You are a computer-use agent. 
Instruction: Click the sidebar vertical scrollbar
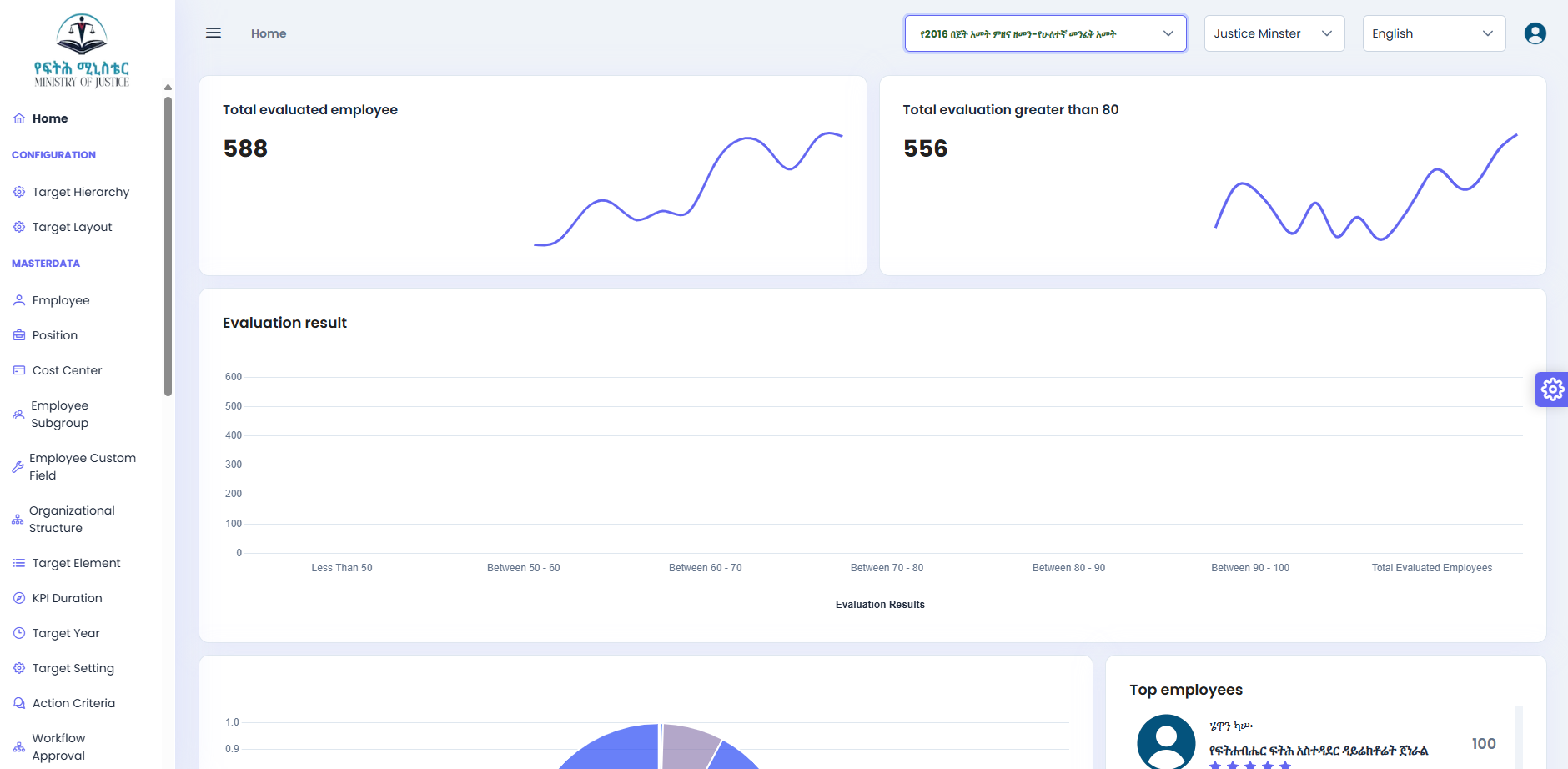168,246
